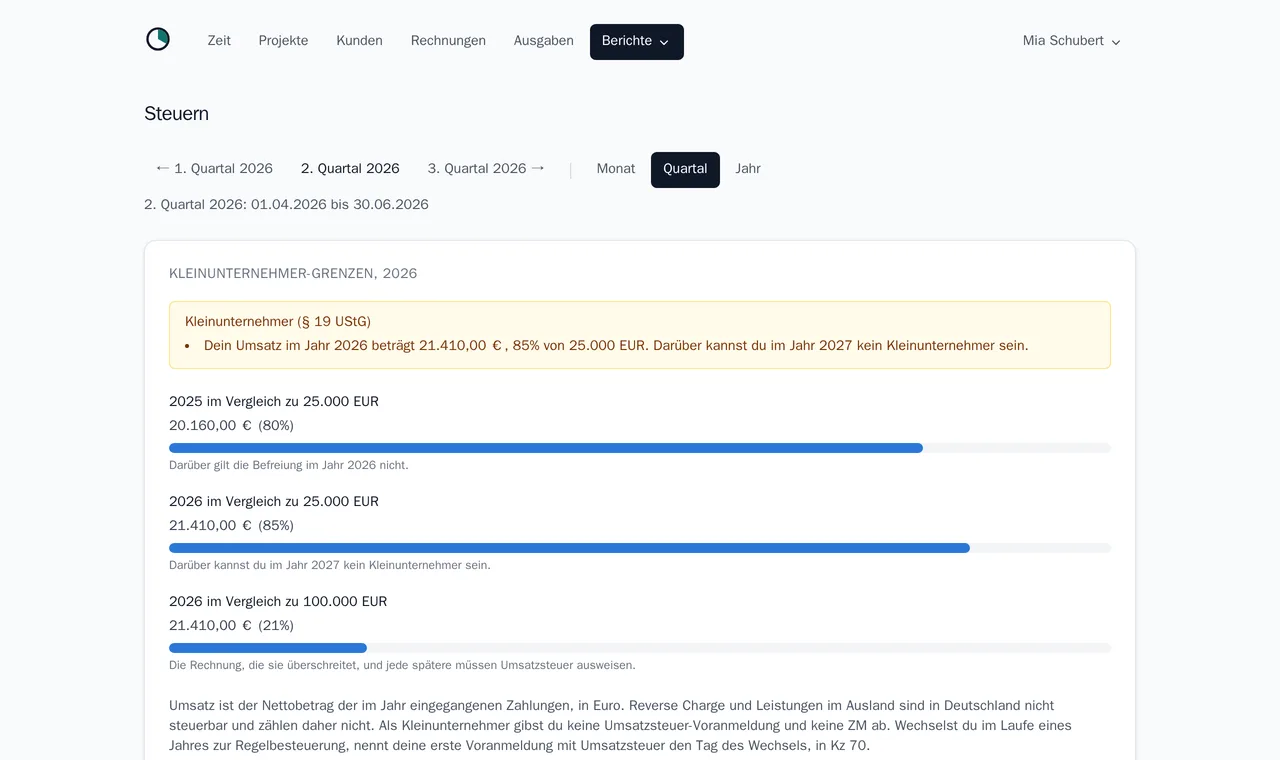This screenshot has width=1280, height=760.
Task: Select the current 2. Quartal 2026 link
Action: (x=350, y=169)
